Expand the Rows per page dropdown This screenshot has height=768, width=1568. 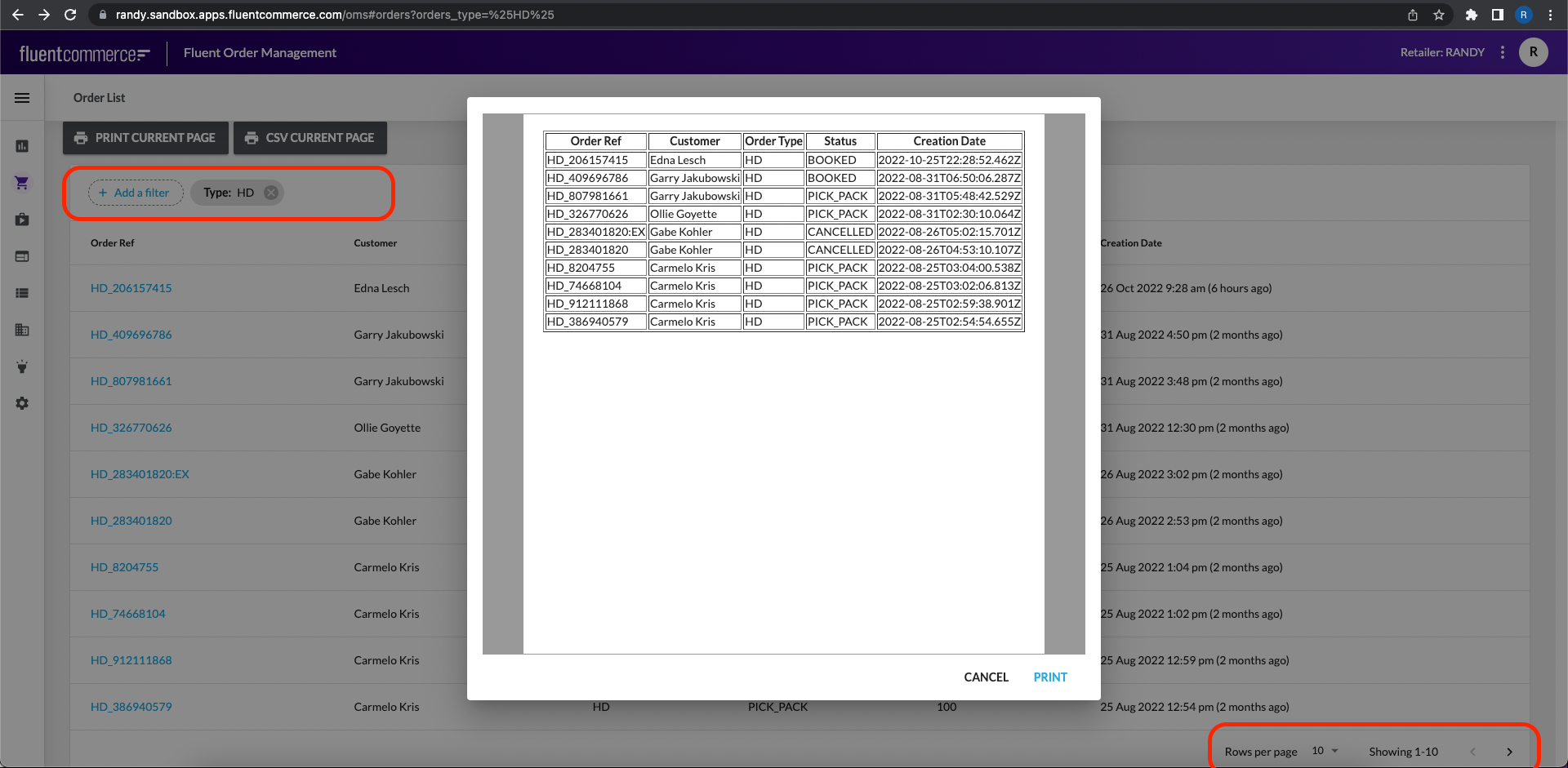(x=1325, y=751)
